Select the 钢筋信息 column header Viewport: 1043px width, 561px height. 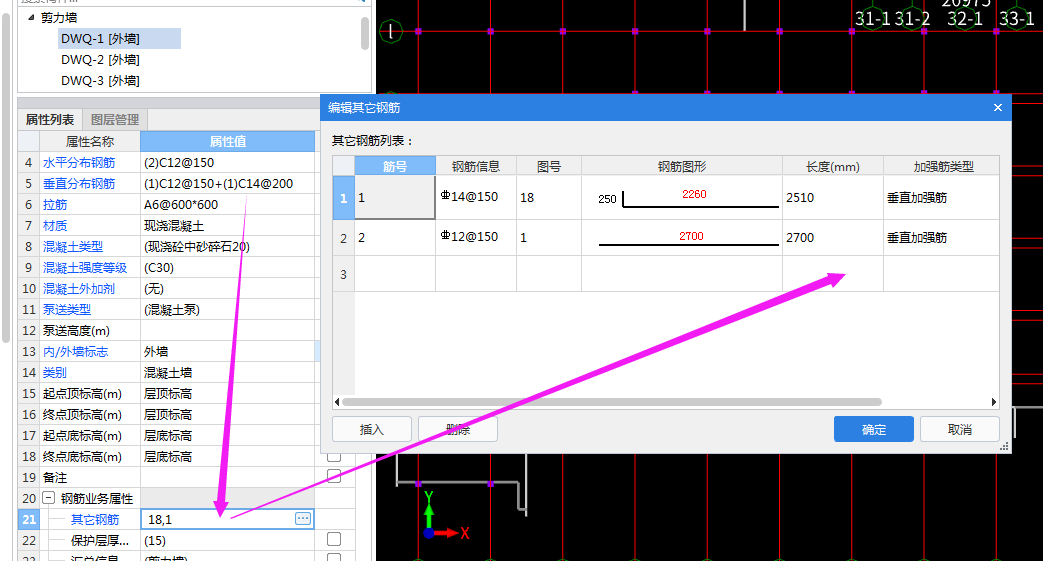click(x=476, y=166)
